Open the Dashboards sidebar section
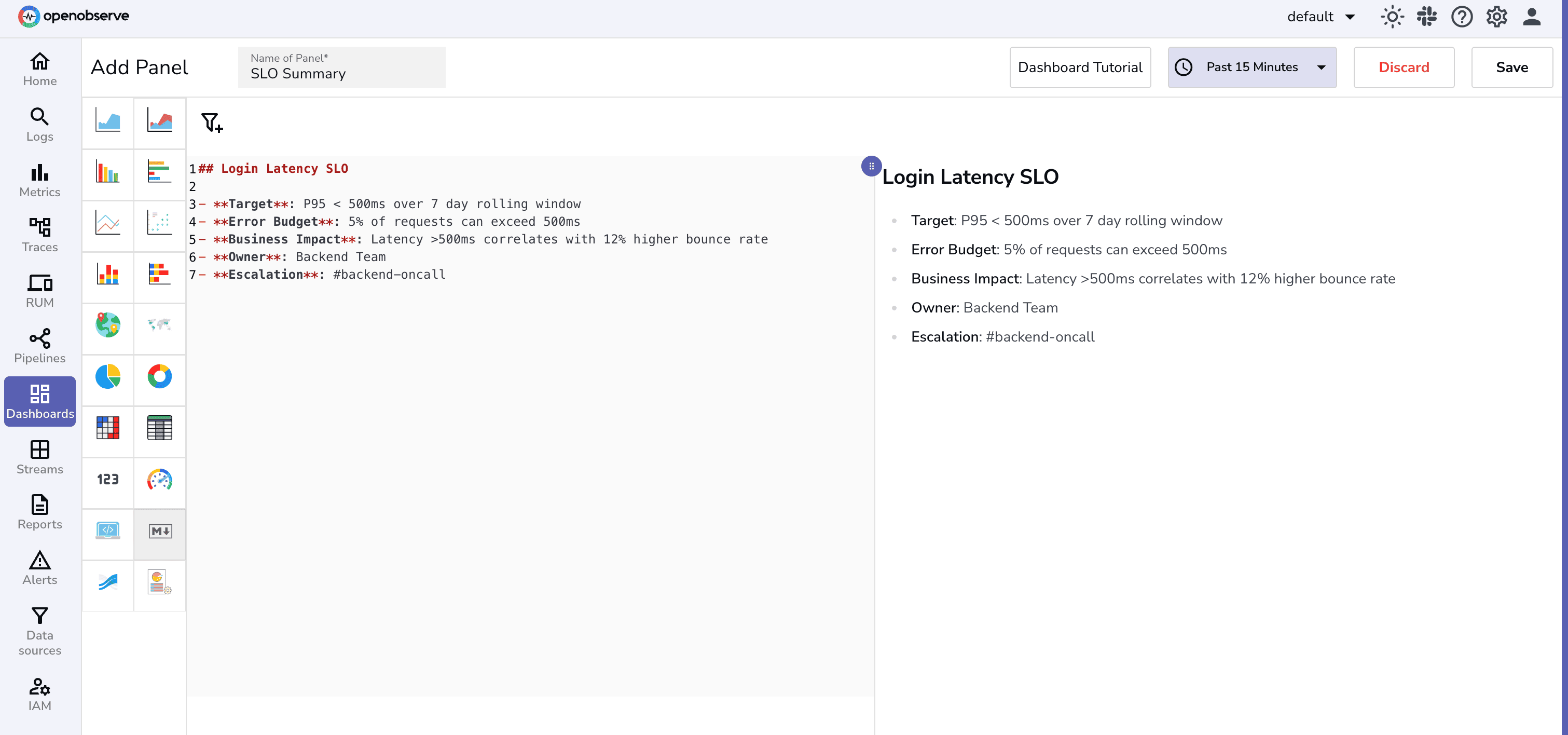This screenshot has height=735, width=1568. [39, 401]
